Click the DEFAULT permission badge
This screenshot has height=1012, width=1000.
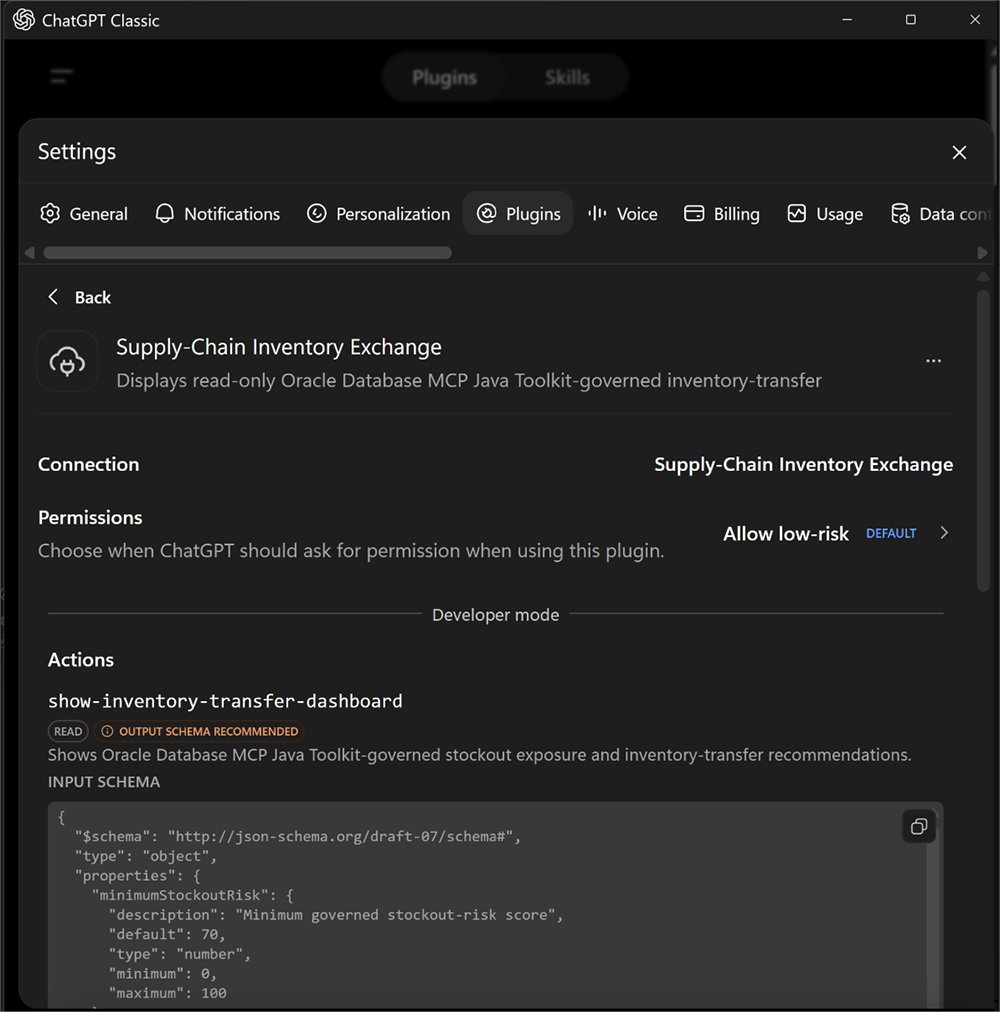coord(891,534)
